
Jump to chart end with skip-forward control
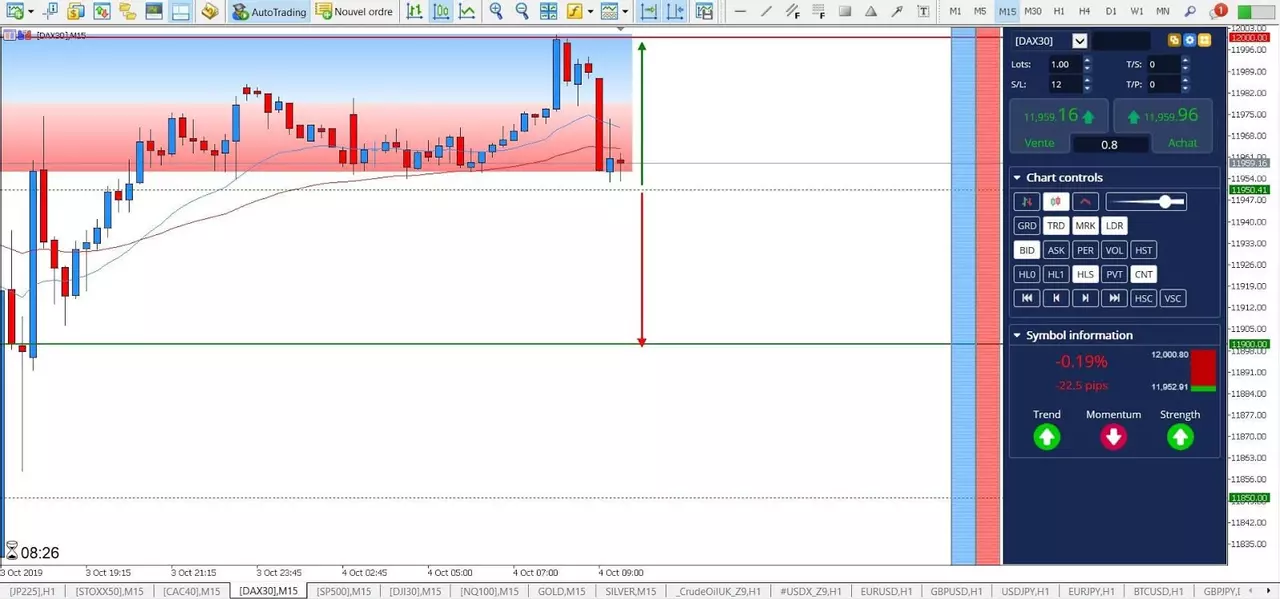pyautogui.click(x=1115, y=298)
